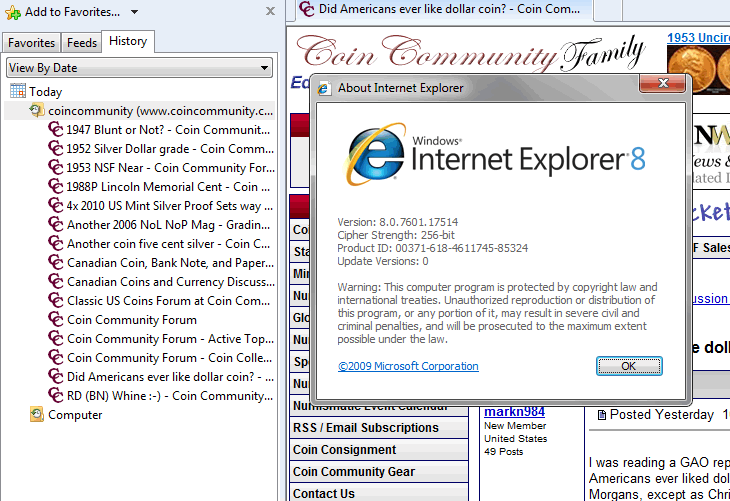Open a new blank browser tab
Screen dimensions: 730x501
coord(608,10)
